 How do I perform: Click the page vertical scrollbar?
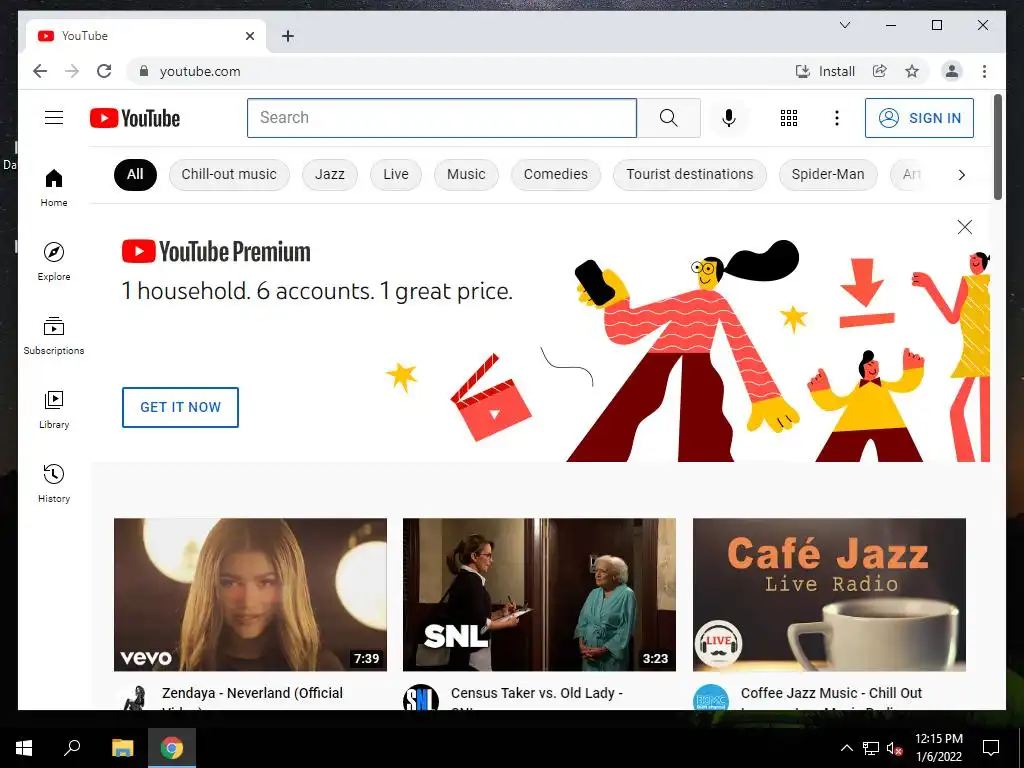[x=997, y=147]
